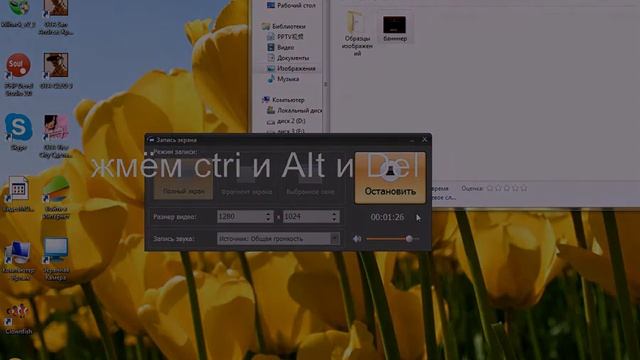Click the fifth rating star in the Explorer details pane
Image resolution: width=640 pixels, height=360 pixels.
coord(524,188)
